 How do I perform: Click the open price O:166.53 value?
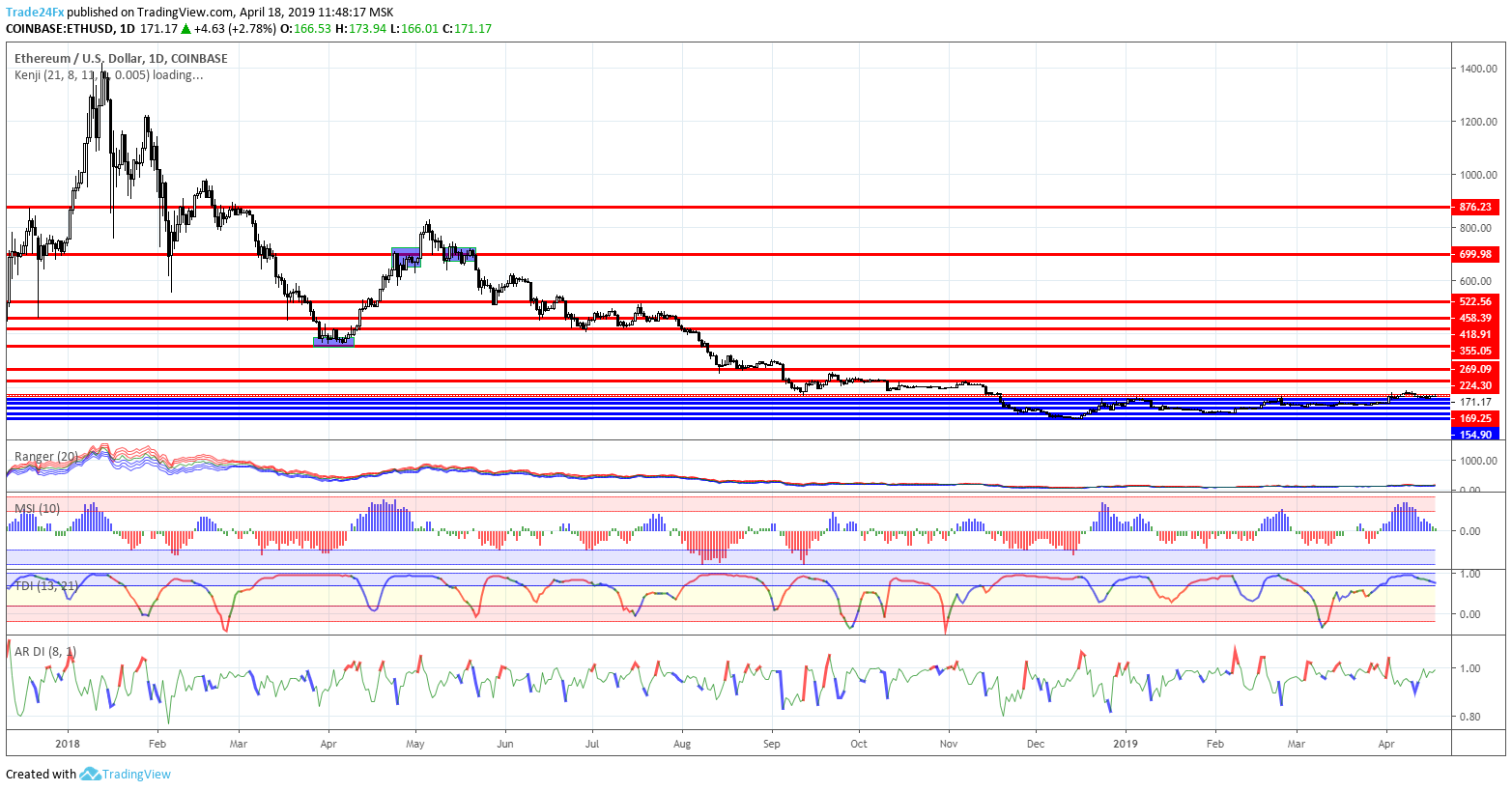(x=305, y=29)
